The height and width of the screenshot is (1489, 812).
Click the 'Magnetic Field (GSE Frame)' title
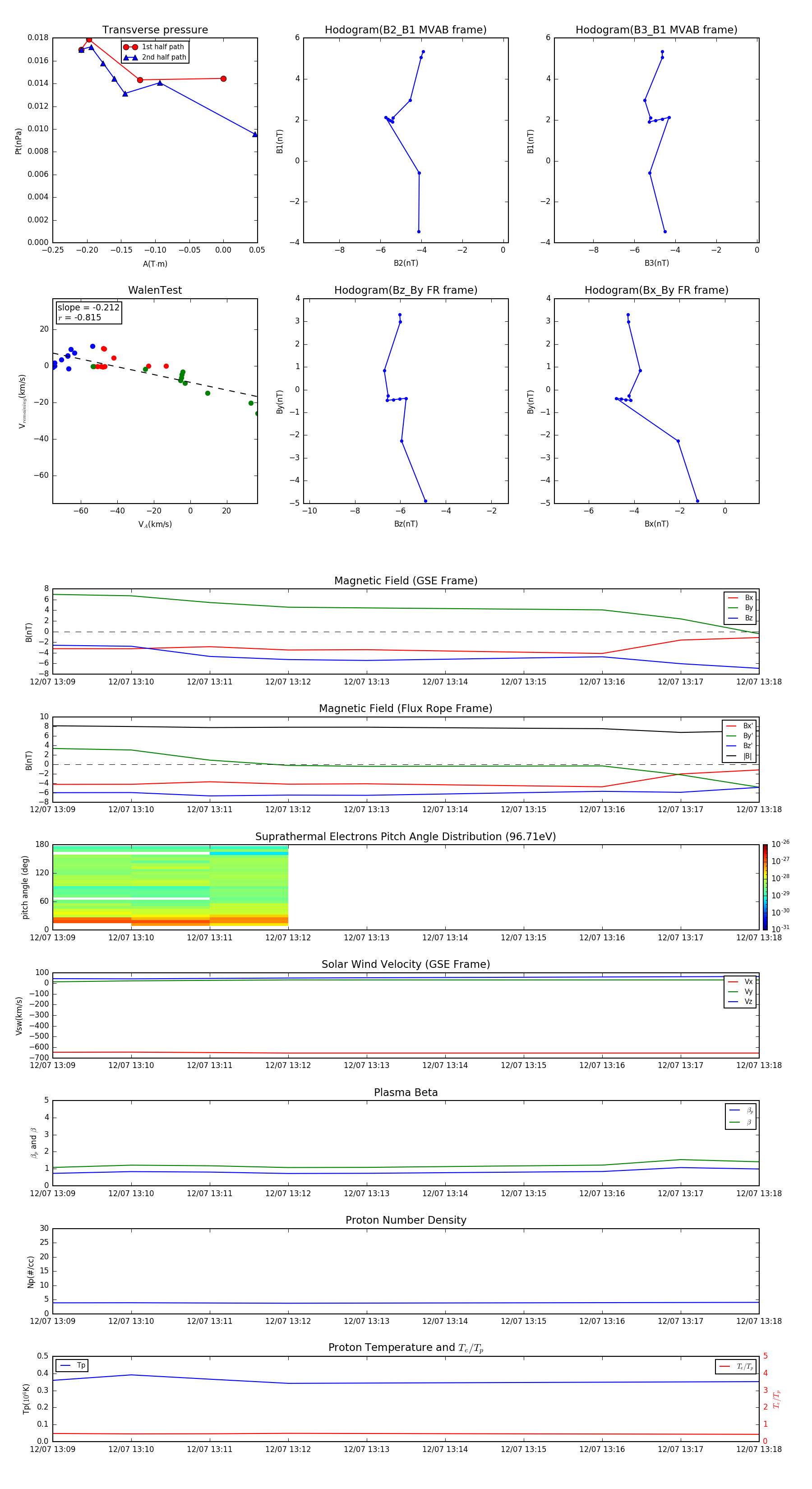point(406,581)
